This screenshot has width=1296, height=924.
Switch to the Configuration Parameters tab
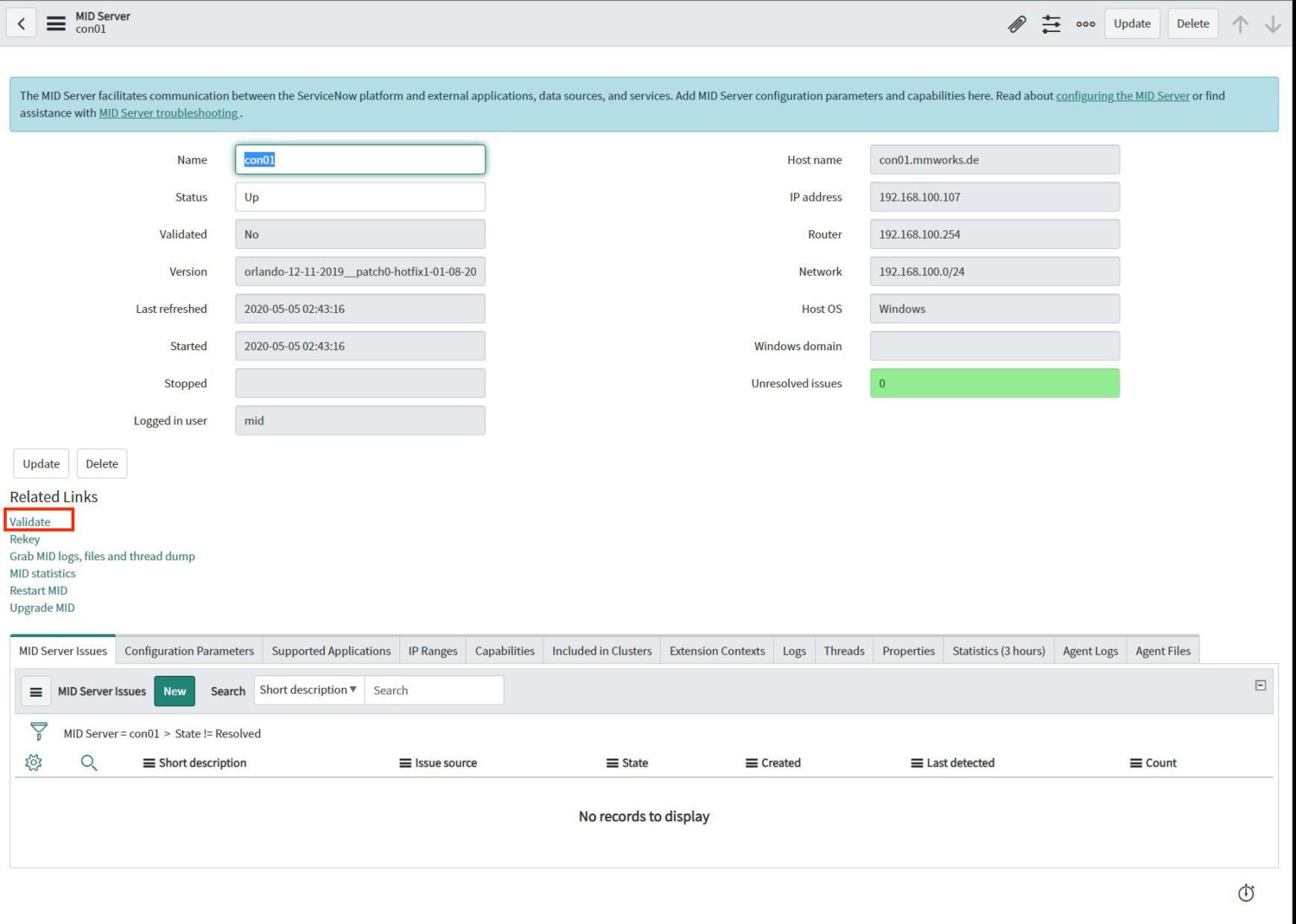tap(188, 651)
